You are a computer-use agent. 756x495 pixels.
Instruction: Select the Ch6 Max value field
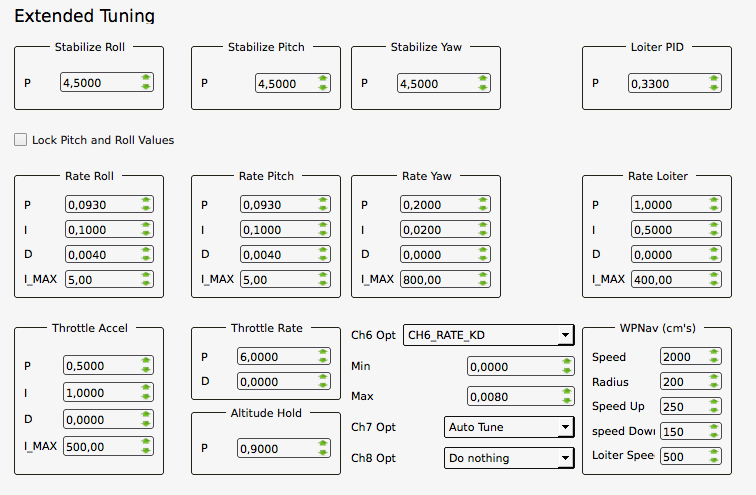point(510,396)
